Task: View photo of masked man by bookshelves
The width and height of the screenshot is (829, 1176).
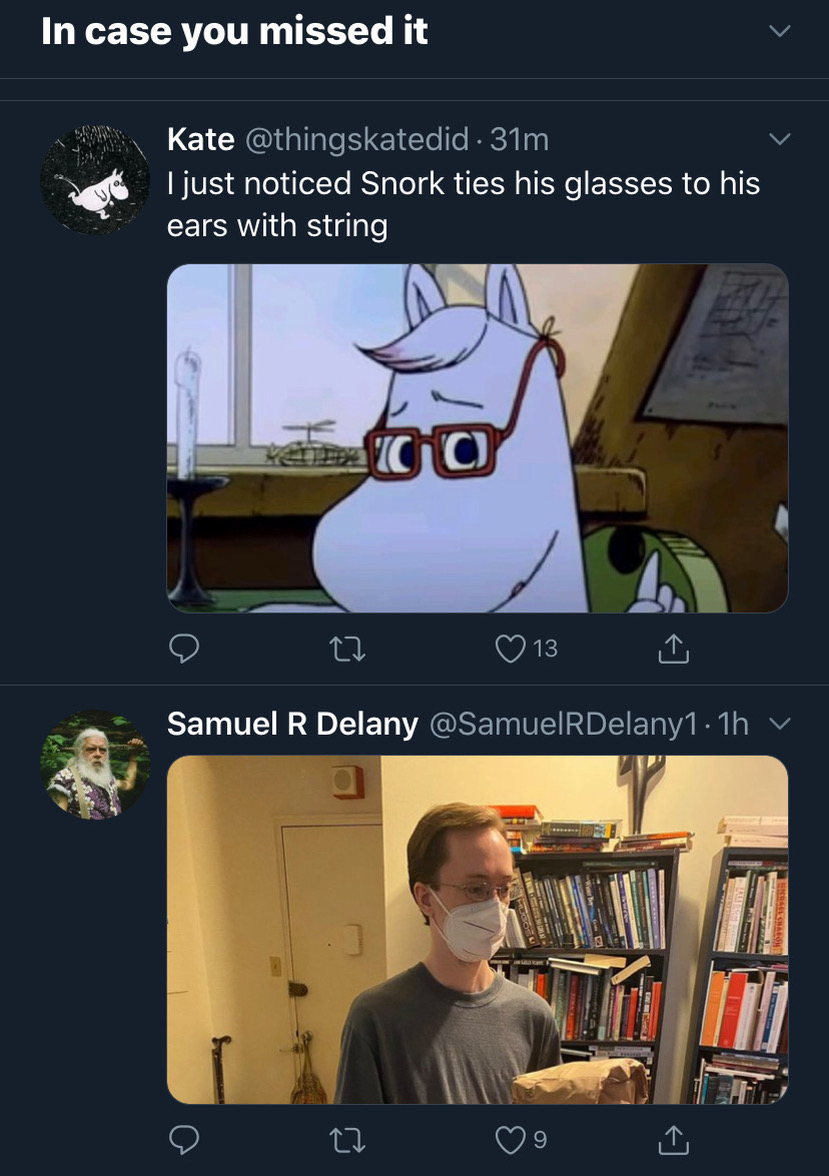Action: (x=477, y=929)
